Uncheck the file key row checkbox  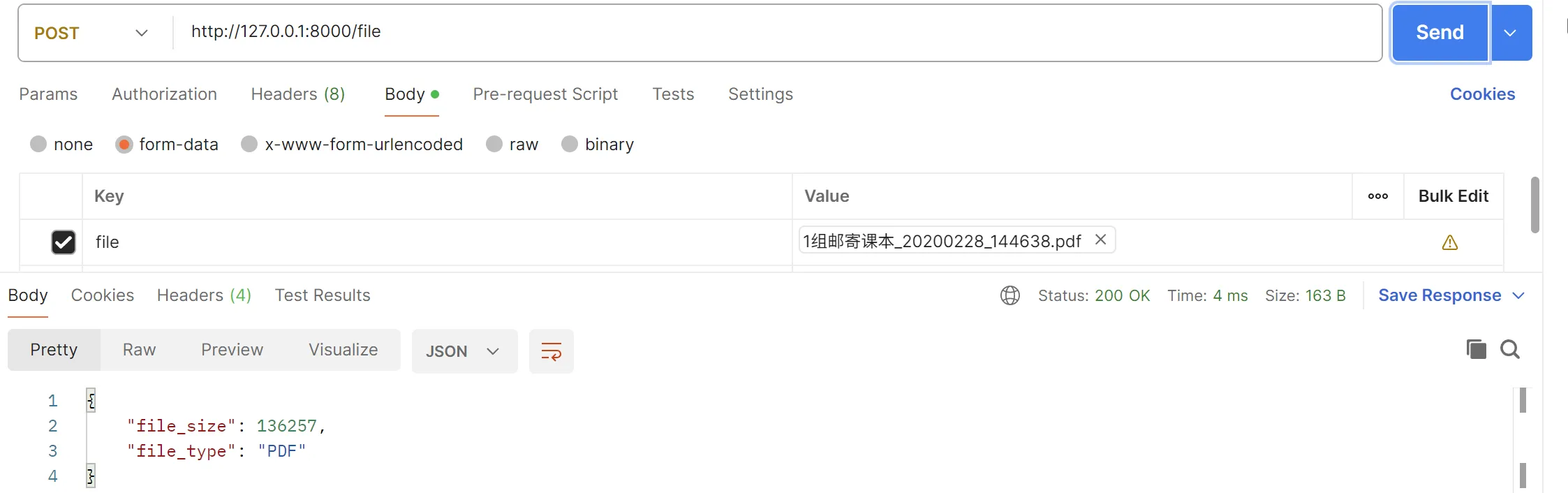click(64, 242)
